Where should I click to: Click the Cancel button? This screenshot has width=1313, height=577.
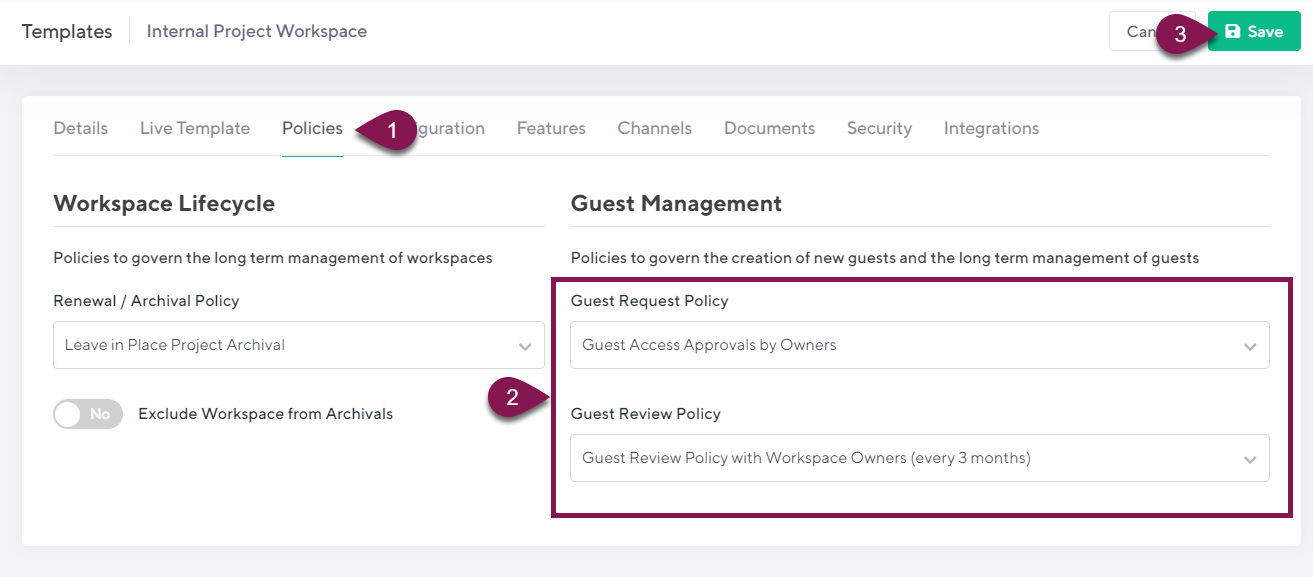(x=1136, y=32)
